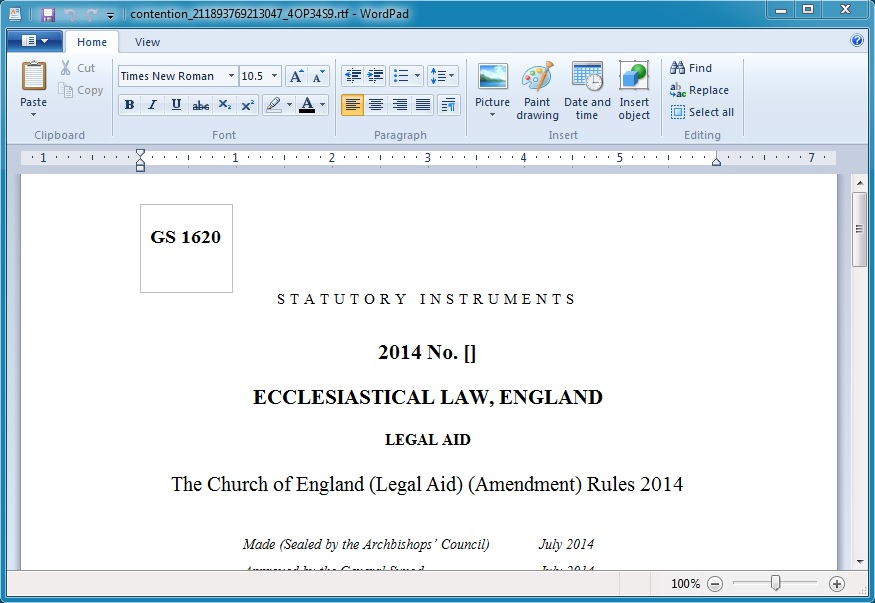875x603 pixels.
Task: Open the Paragraph settings icon
Action: point(449,105)
